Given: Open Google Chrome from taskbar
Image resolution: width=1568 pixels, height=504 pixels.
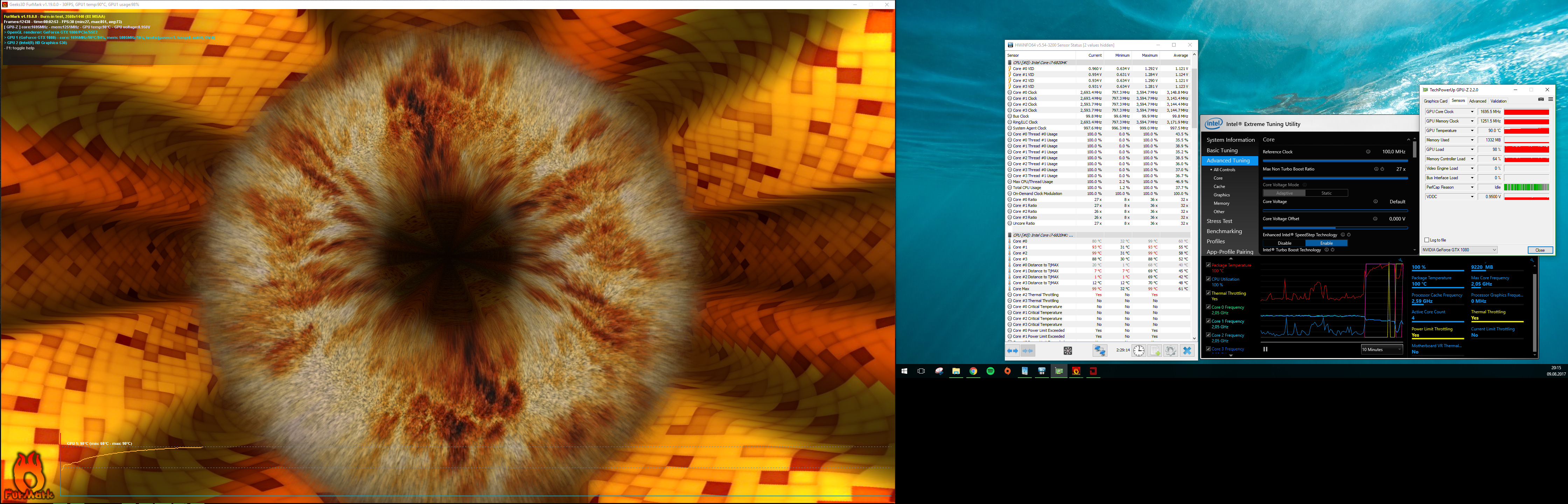Looking at the screenshot, I should (973, 371).
